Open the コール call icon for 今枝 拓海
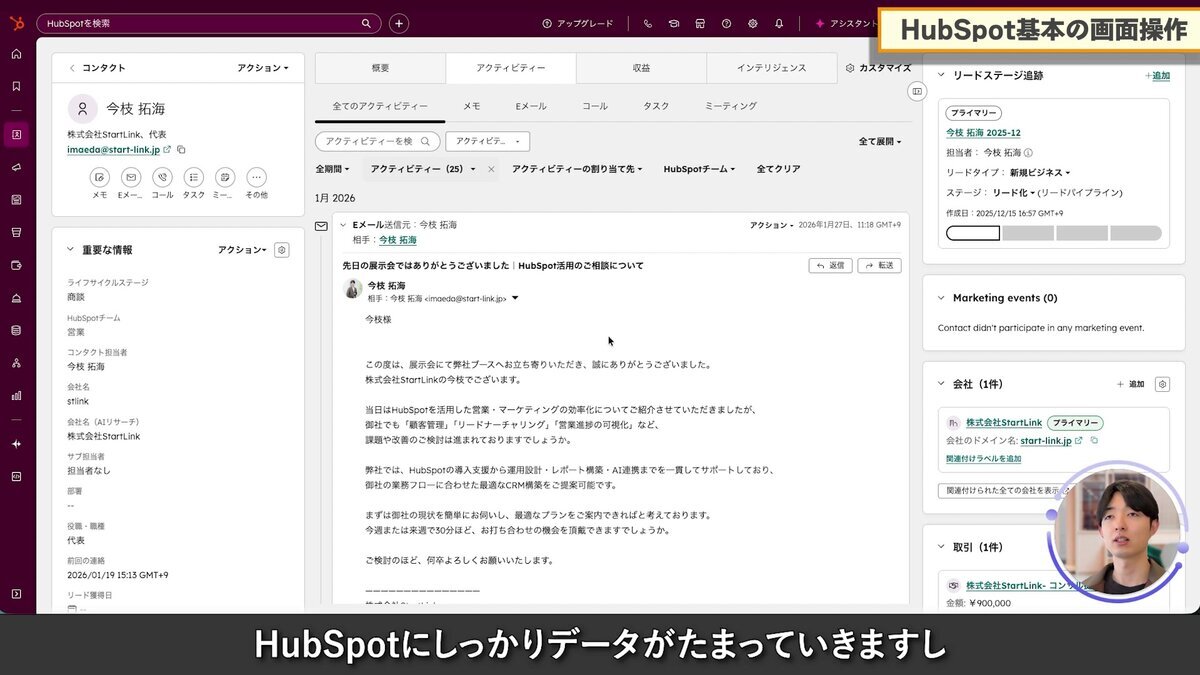The width and height of the screenshot is (1200, 675). (x=163, y=177)
